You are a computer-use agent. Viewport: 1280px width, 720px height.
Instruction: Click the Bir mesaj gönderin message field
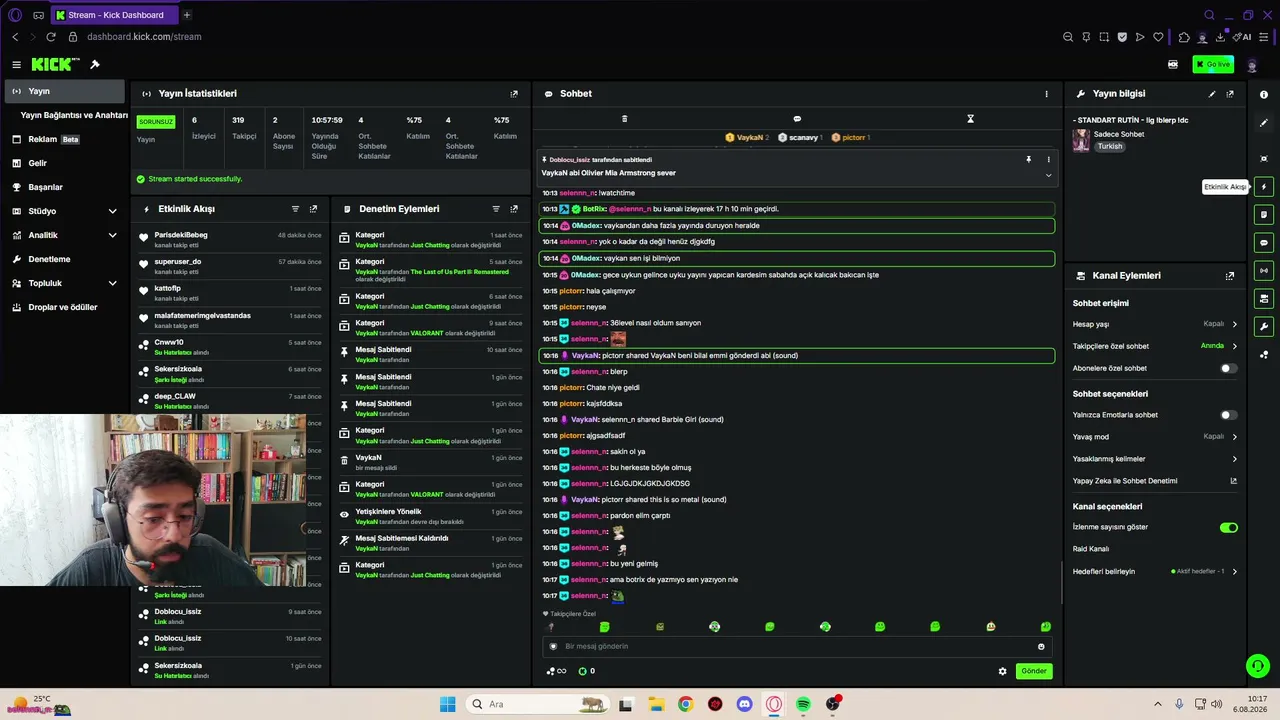click(x=795, y=646)
